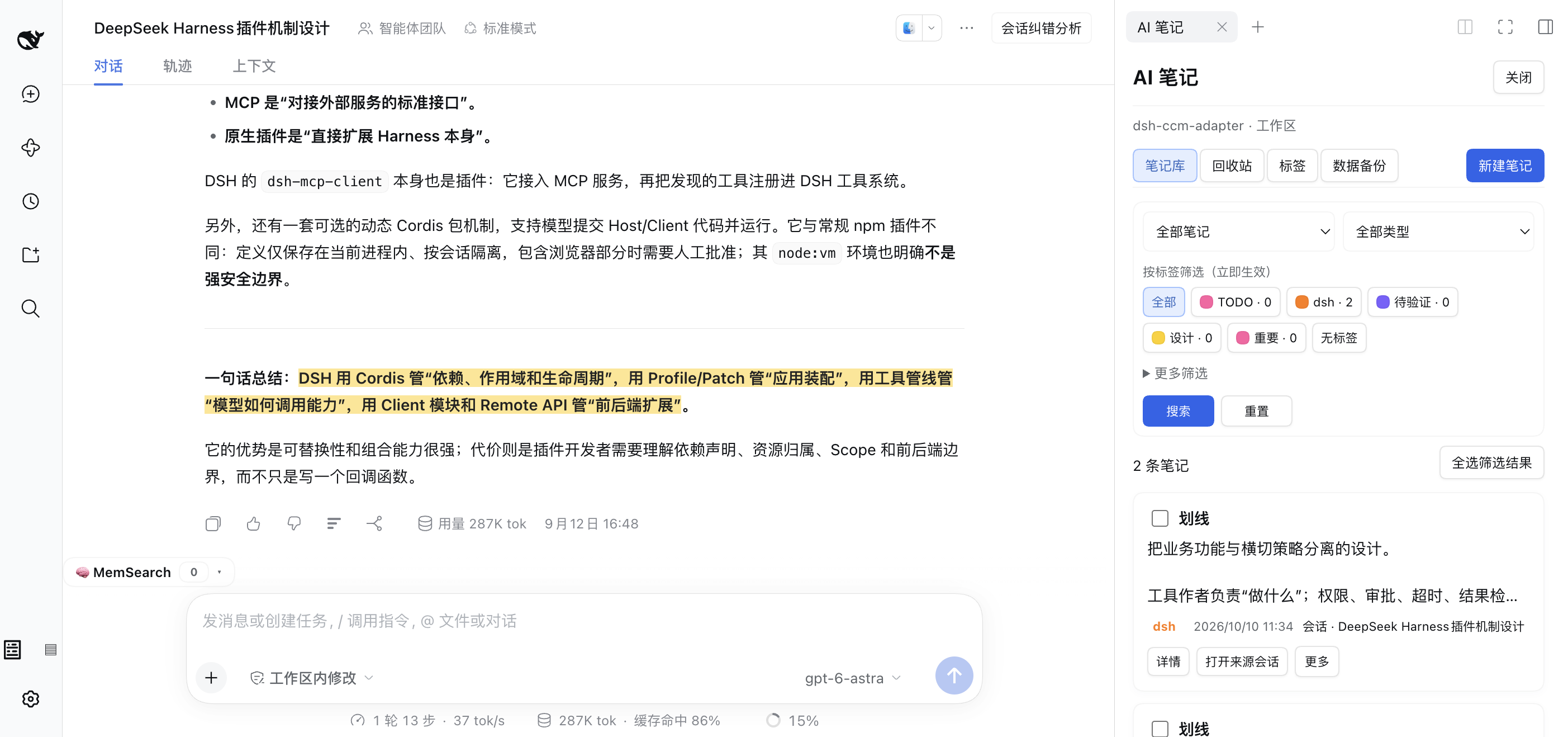Image resolution: width=1568 pixels, height=737 pixels.
Task: Click the plus attach button in input box
Action: (x=211, y=677)
